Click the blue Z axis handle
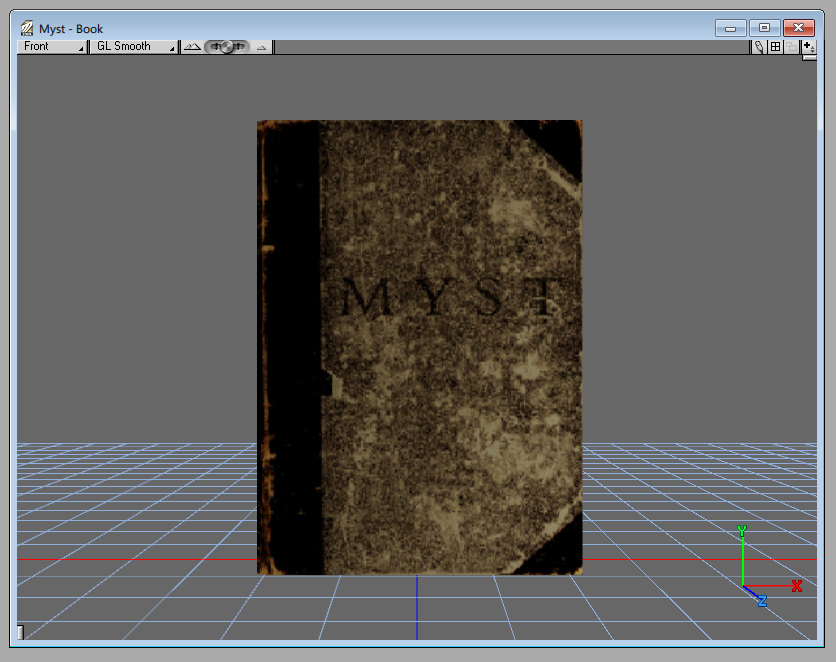The height and width of the screenshot is (662, 836). click(761, 601)
